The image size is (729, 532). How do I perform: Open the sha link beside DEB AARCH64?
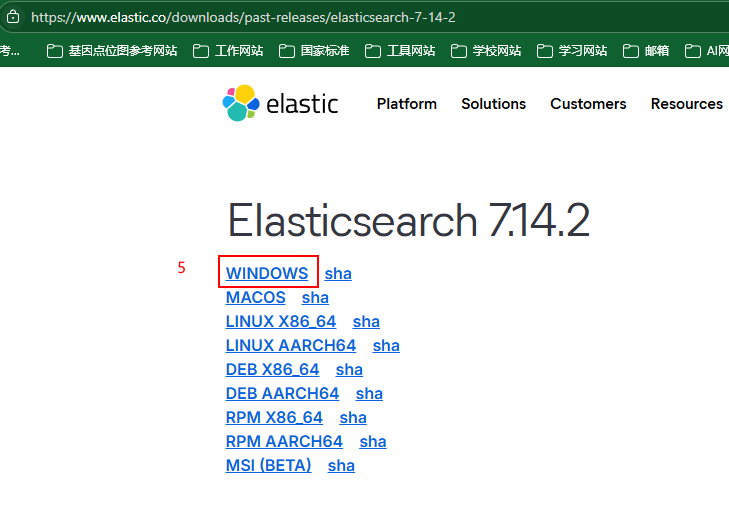coord(369,393)
